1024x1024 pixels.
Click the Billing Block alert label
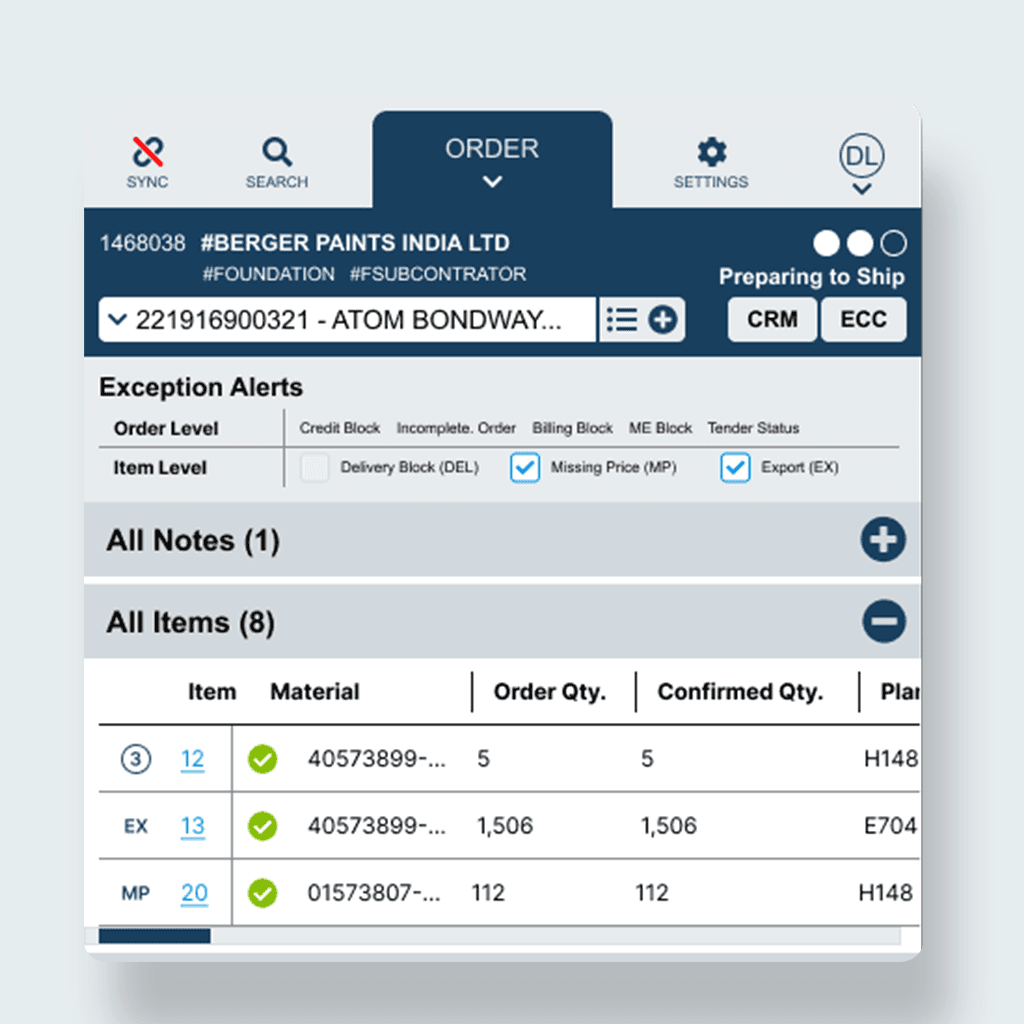572,428
